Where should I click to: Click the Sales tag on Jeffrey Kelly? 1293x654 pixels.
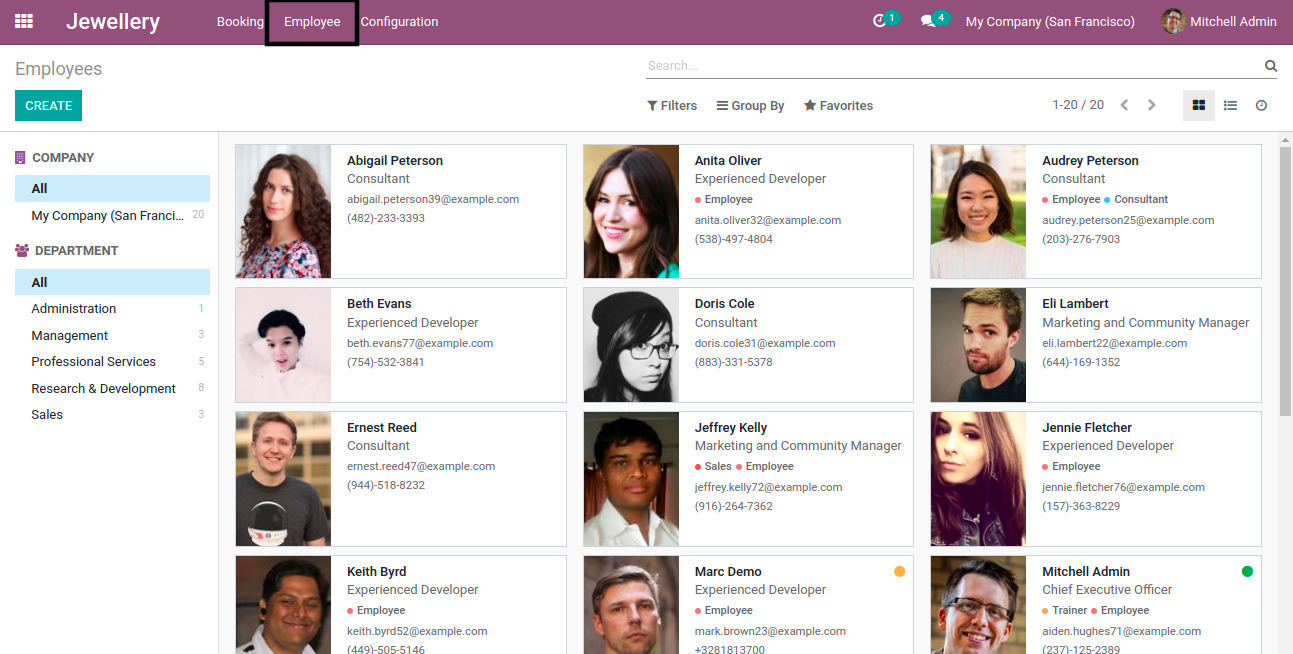(713, 466)
